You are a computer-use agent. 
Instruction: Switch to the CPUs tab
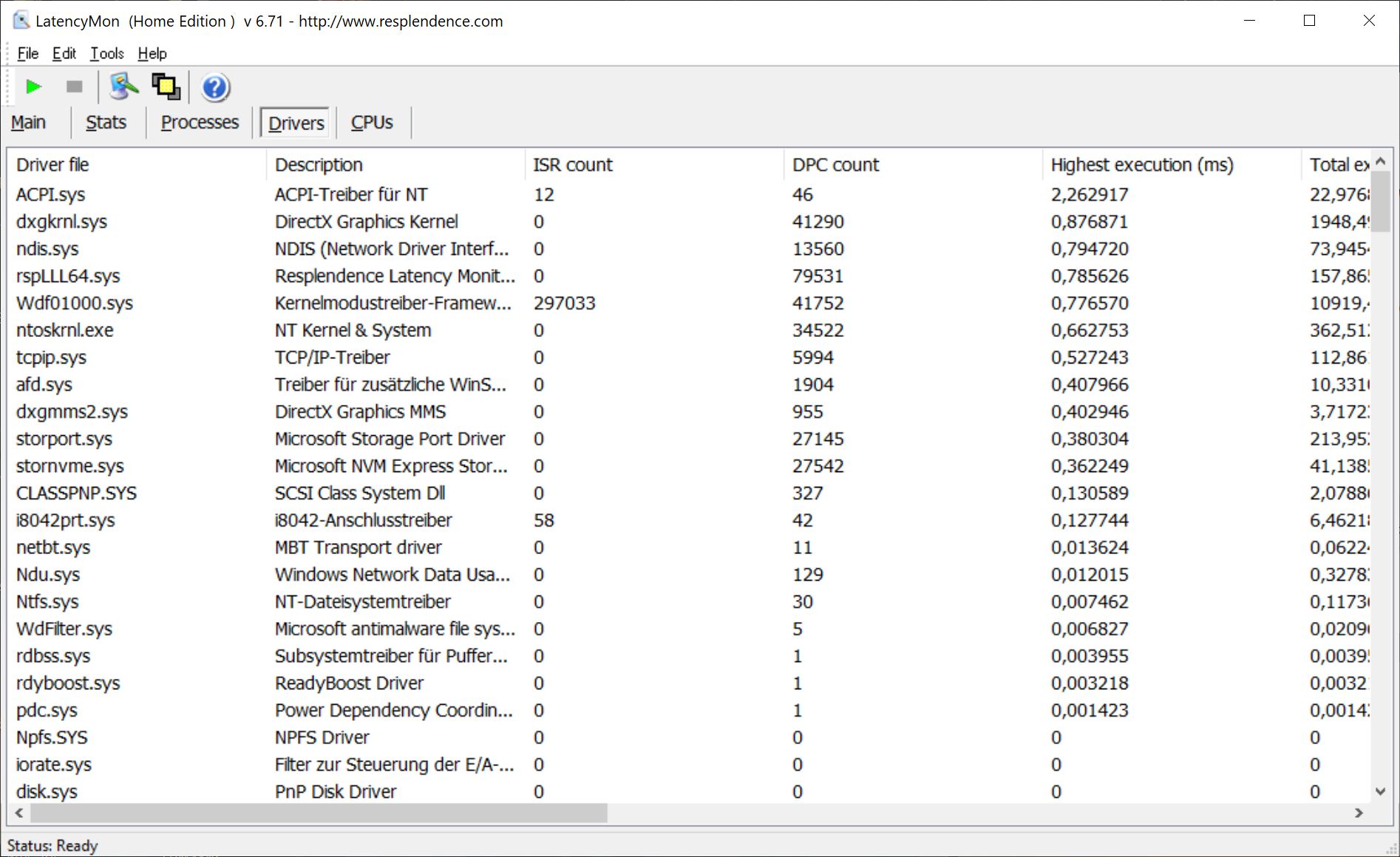pyautogui.click(x=372, y=123)
